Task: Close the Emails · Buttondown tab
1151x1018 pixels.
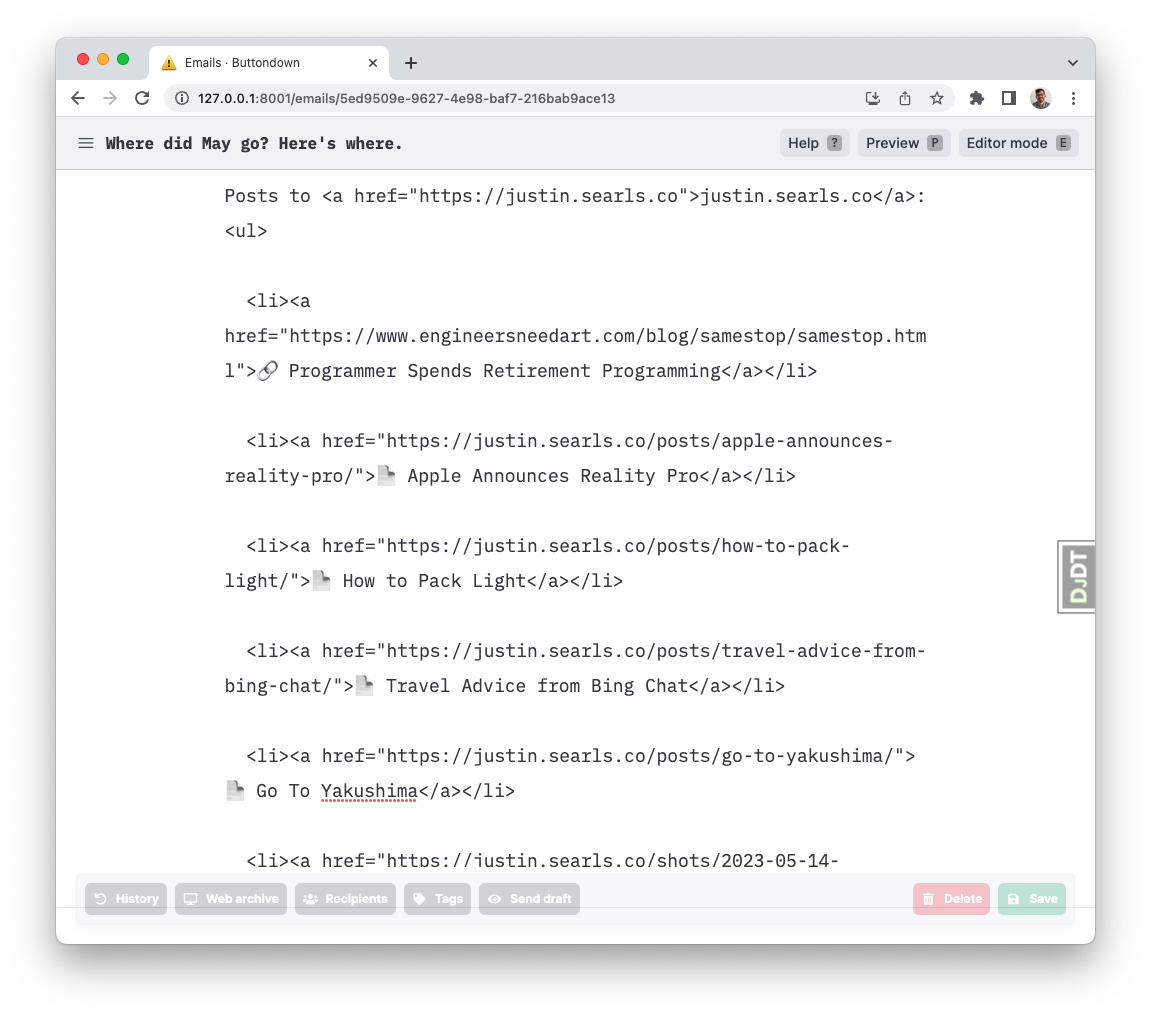Action: point(373,63)
